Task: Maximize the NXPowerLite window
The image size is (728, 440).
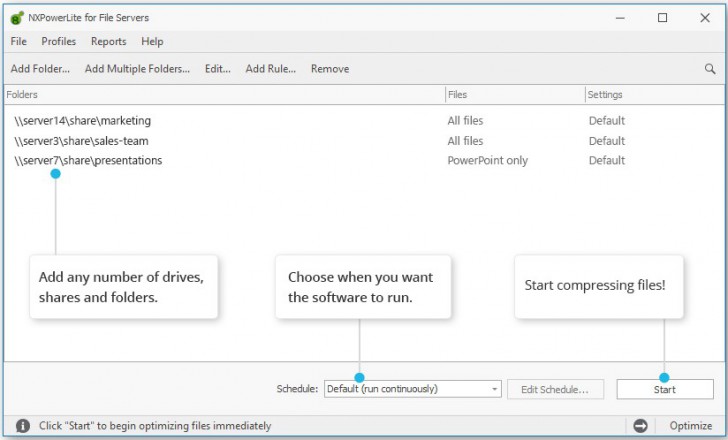Action: [663, 18]
